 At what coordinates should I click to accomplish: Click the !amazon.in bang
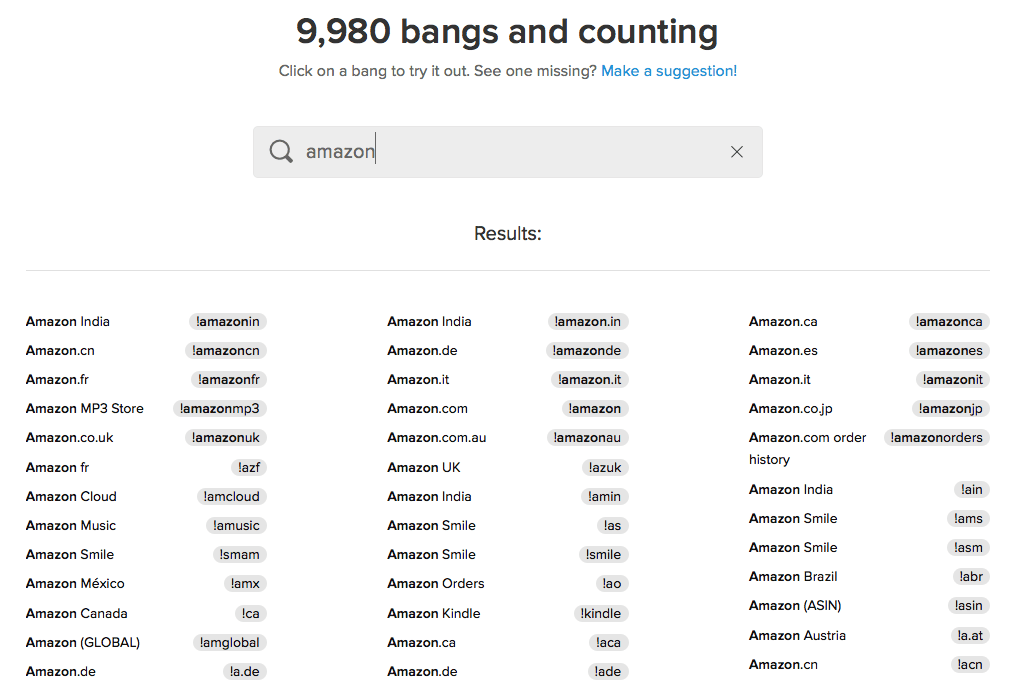(x=588, y=321)
